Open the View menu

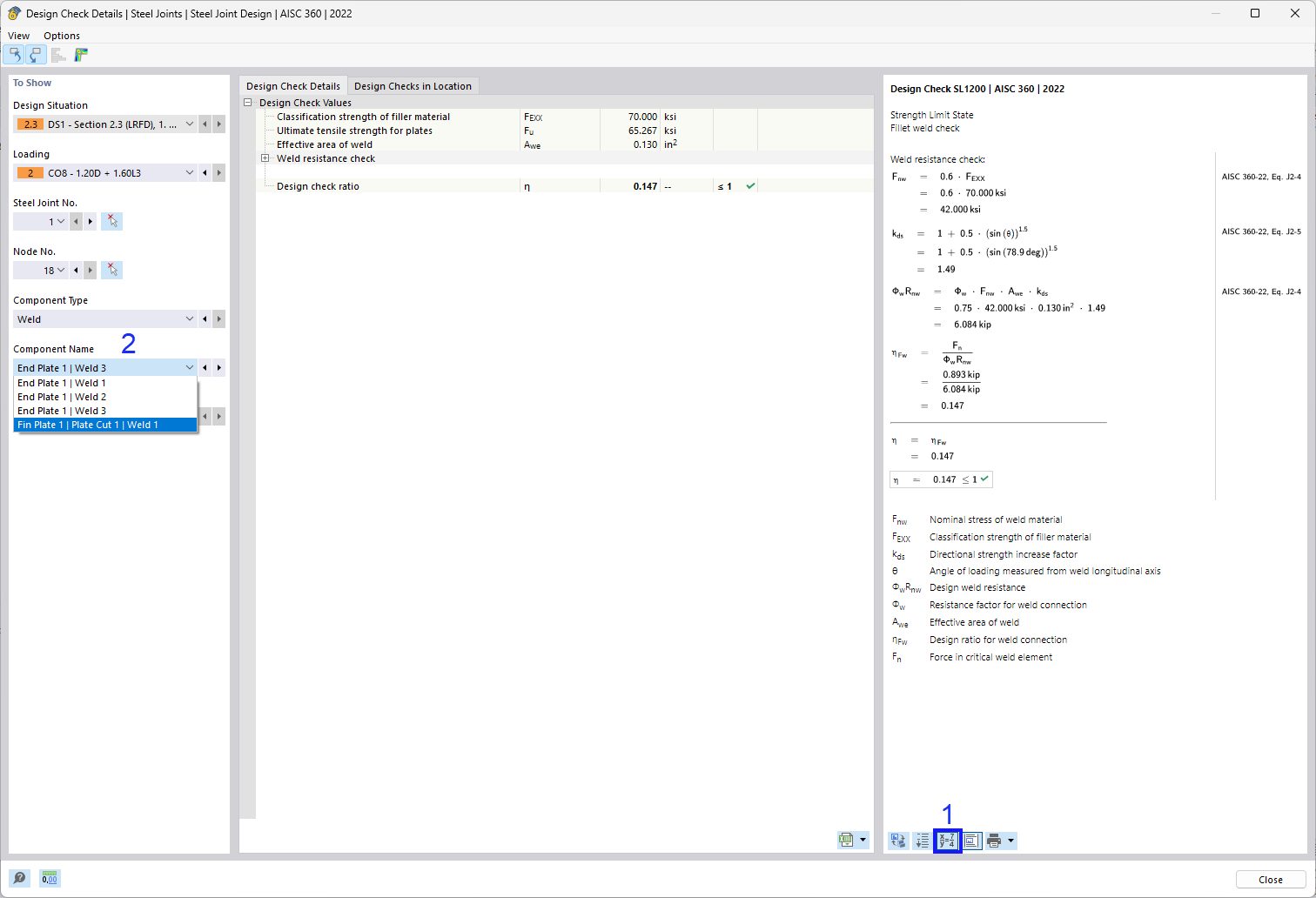point(18,36)
